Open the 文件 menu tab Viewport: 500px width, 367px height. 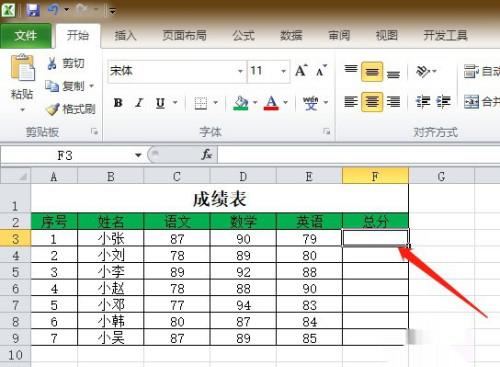[26, 35]
